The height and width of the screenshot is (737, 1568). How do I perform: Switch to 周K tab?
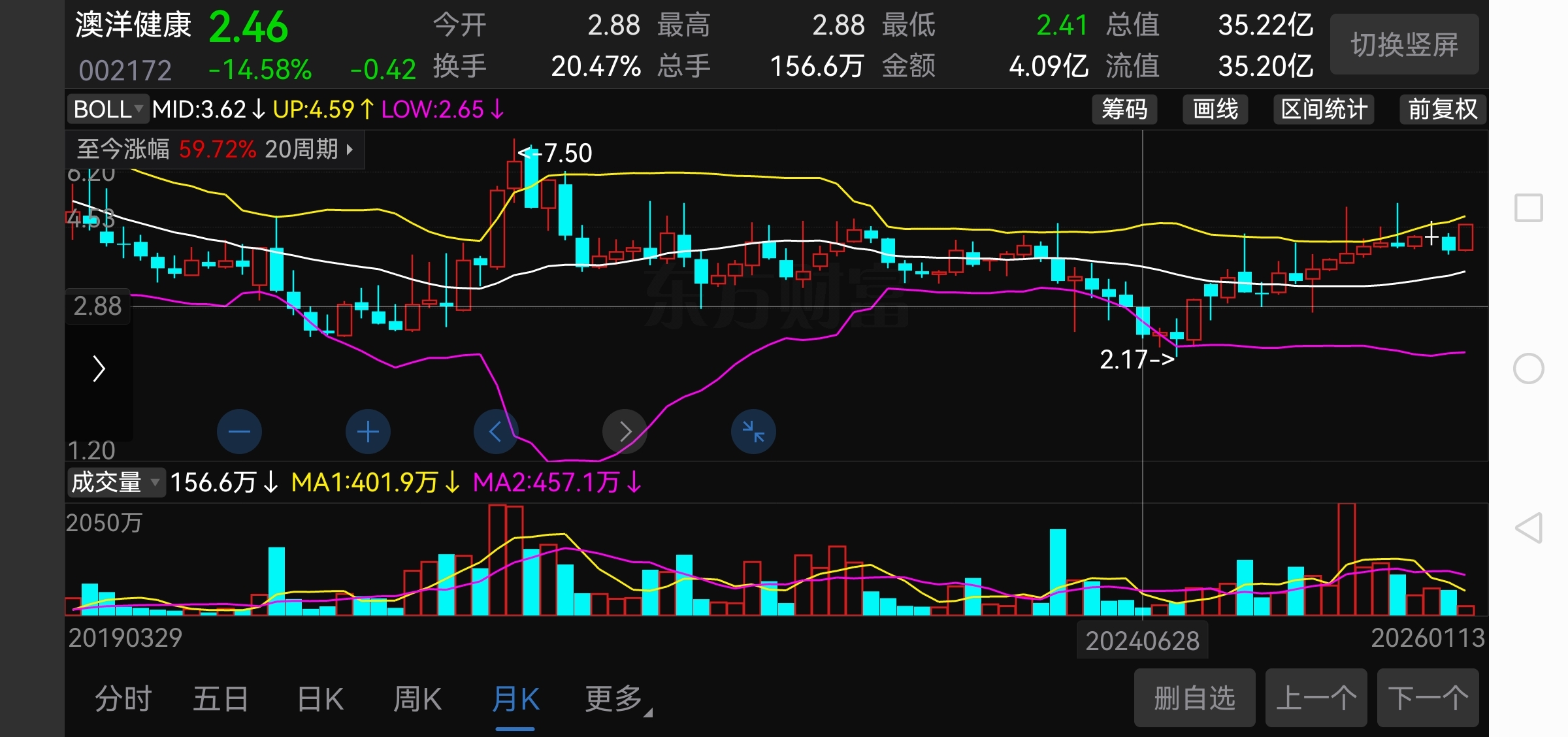tap(417, 699)
